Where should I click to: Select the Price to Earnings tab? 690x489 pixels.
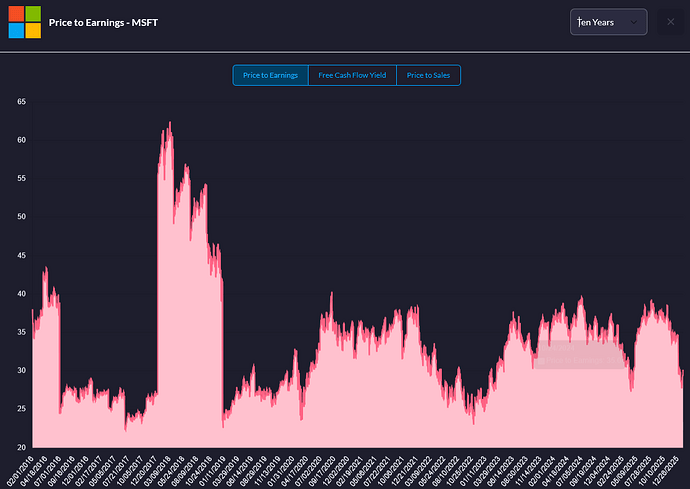271,75
